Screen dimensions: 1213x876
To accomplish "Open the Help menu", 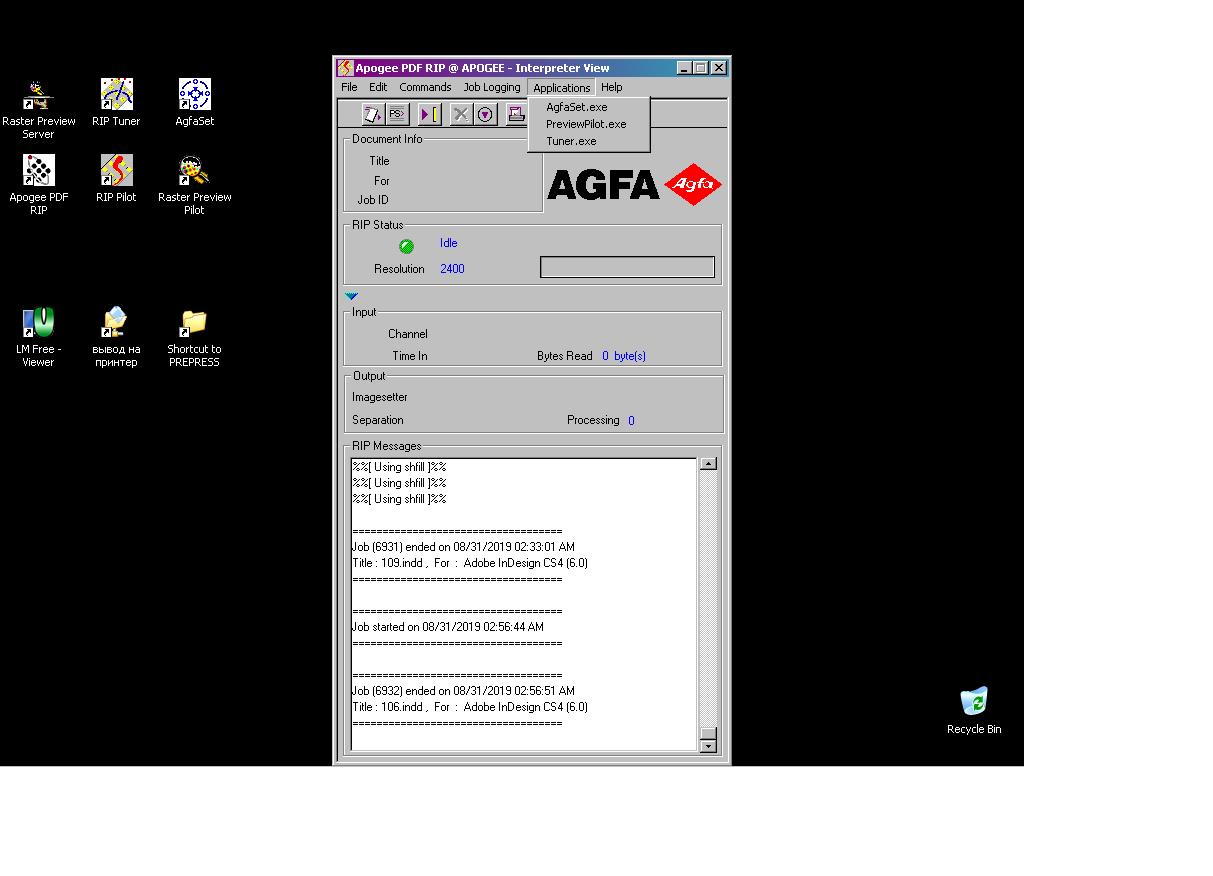I will pyautogui.click(x=611, y=87).
